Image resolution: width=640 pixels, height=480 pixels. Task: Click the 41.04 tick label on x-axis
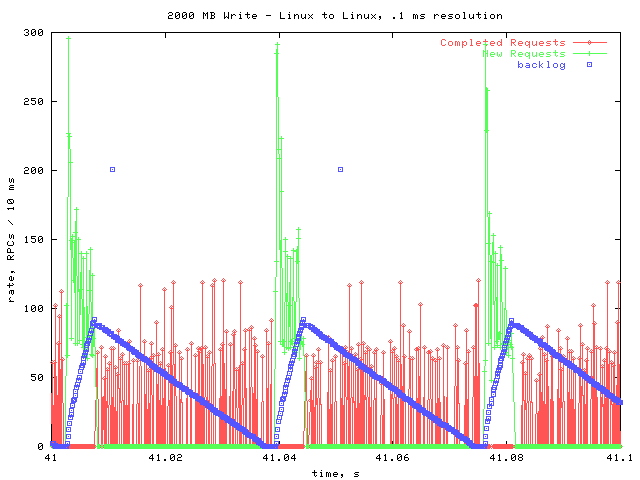[x=279, y=458]
